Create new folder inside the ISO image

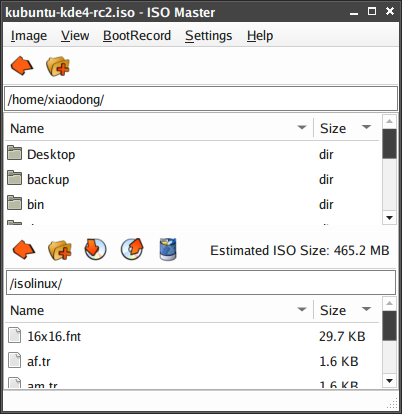coord(60,250)
